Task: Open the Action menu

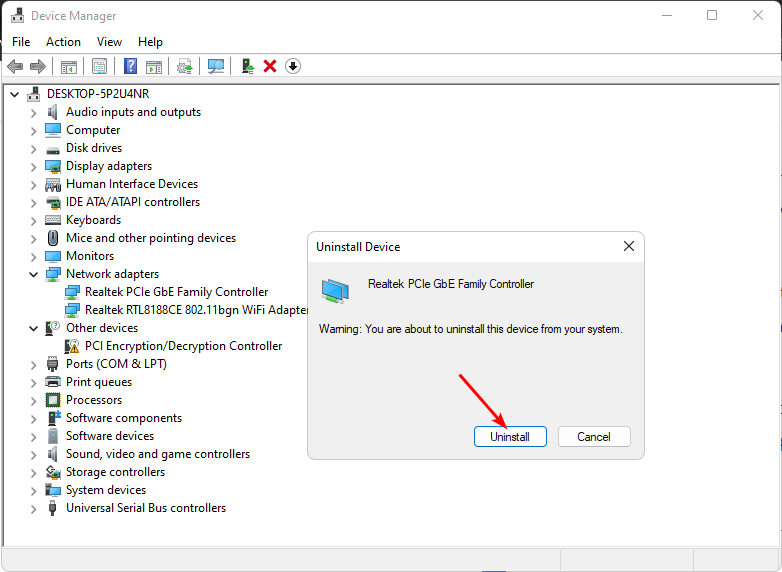Action: point(63,42)
